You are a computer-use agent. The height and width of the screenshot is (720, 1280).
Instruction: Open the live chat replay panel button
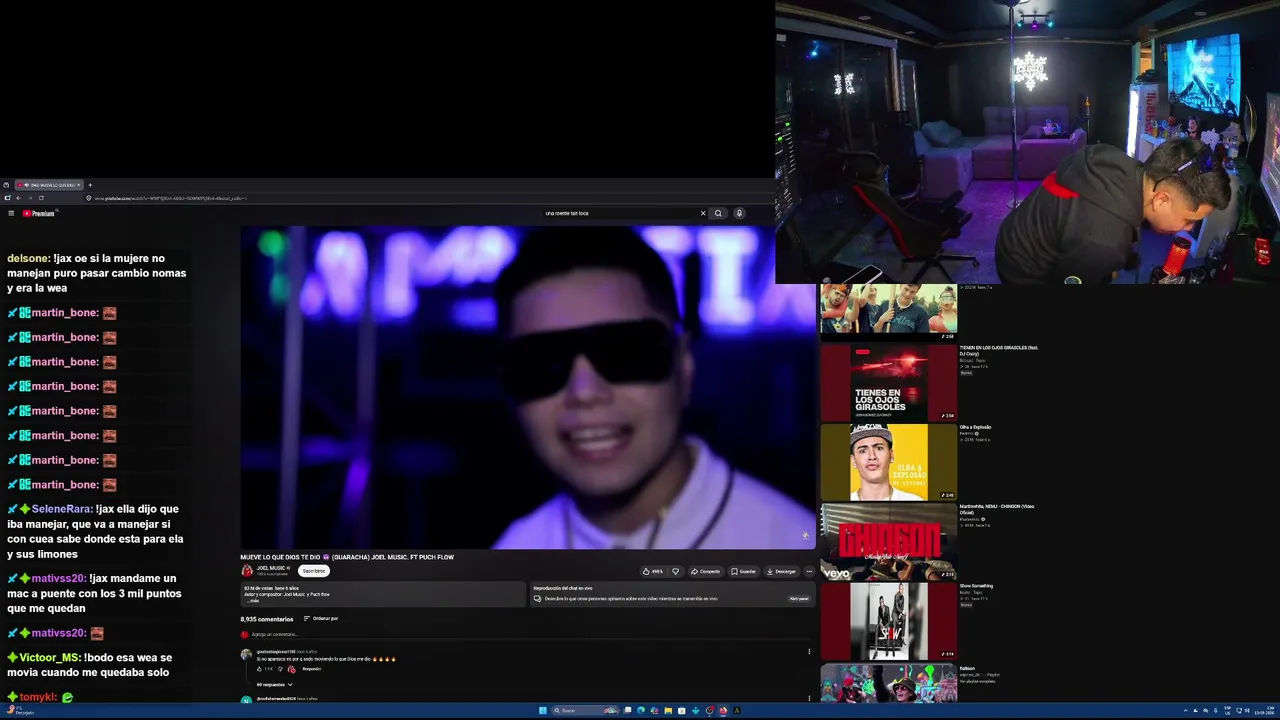coord(799,599)
